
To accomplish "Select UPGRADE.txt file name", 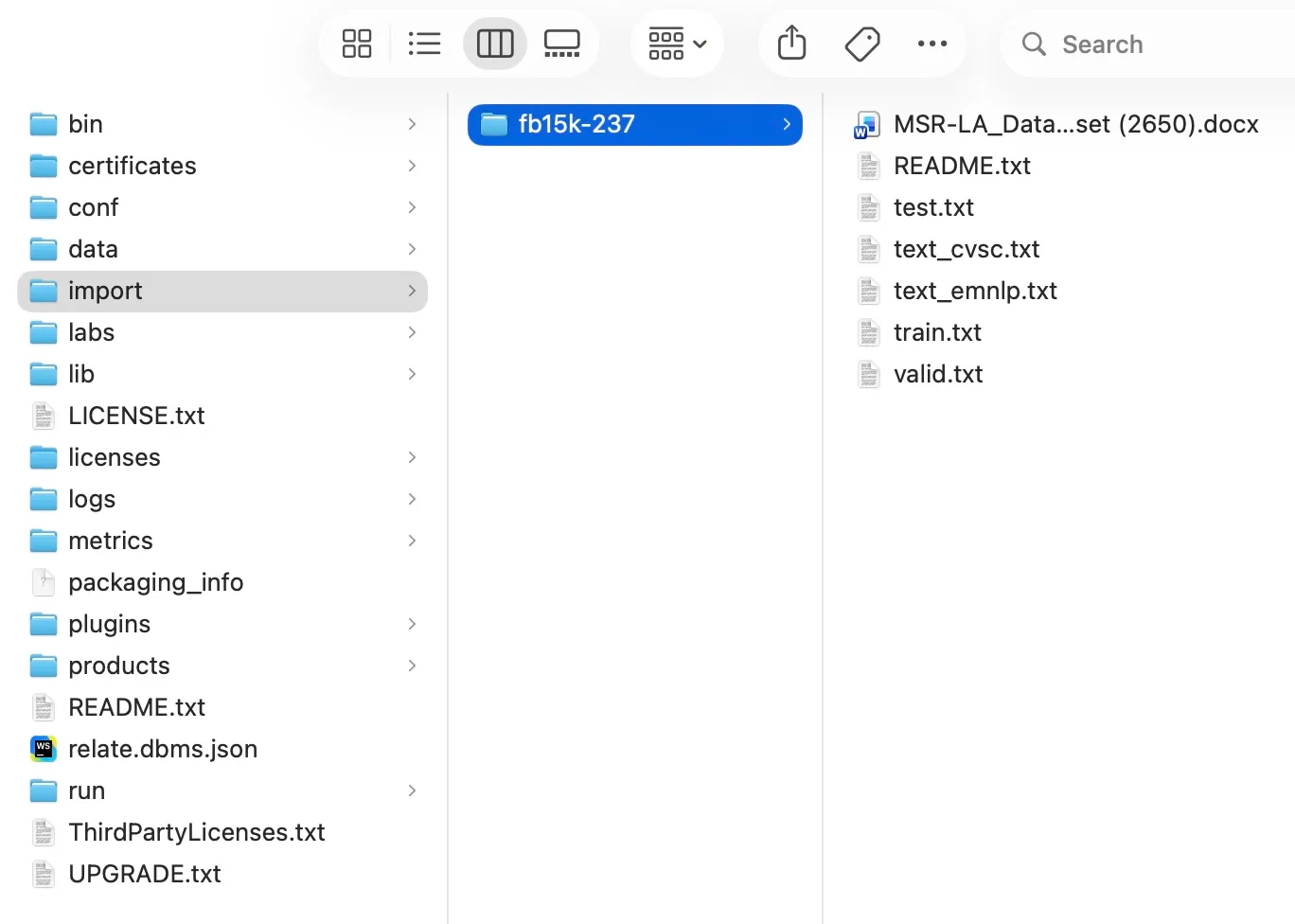I will (145, 874).
